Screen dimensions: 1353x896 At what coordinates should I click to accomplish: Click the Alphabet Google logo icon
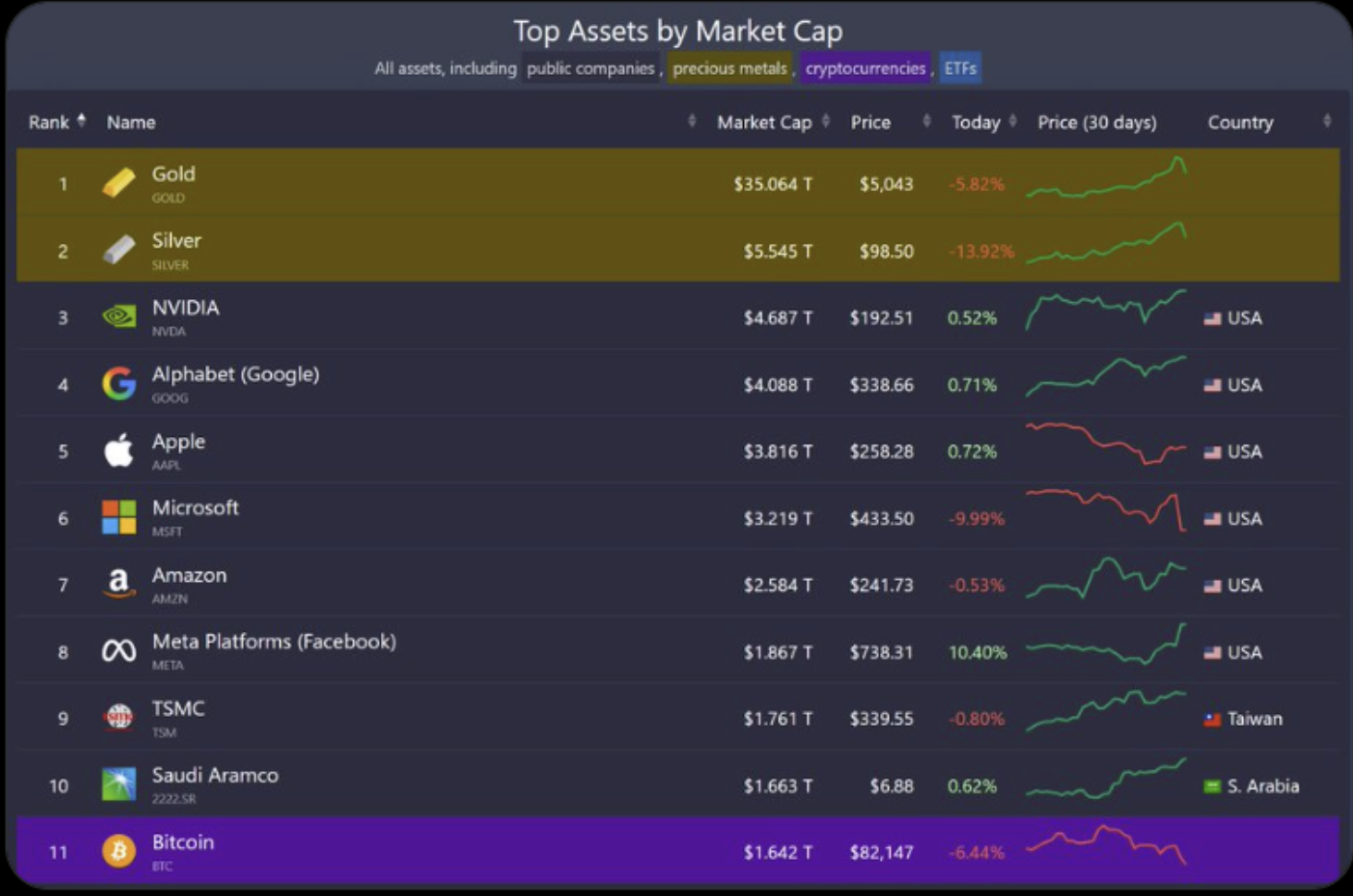coord(118,383)
